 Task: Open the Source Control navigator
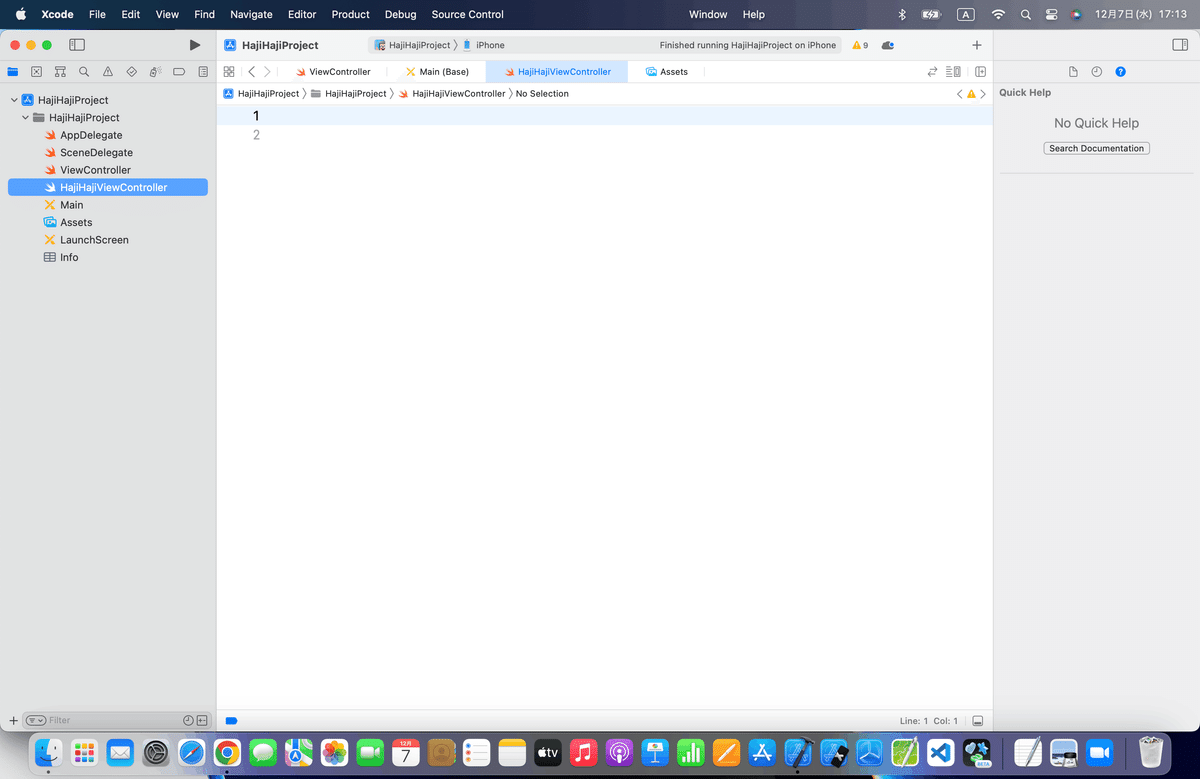pos(37,72)
